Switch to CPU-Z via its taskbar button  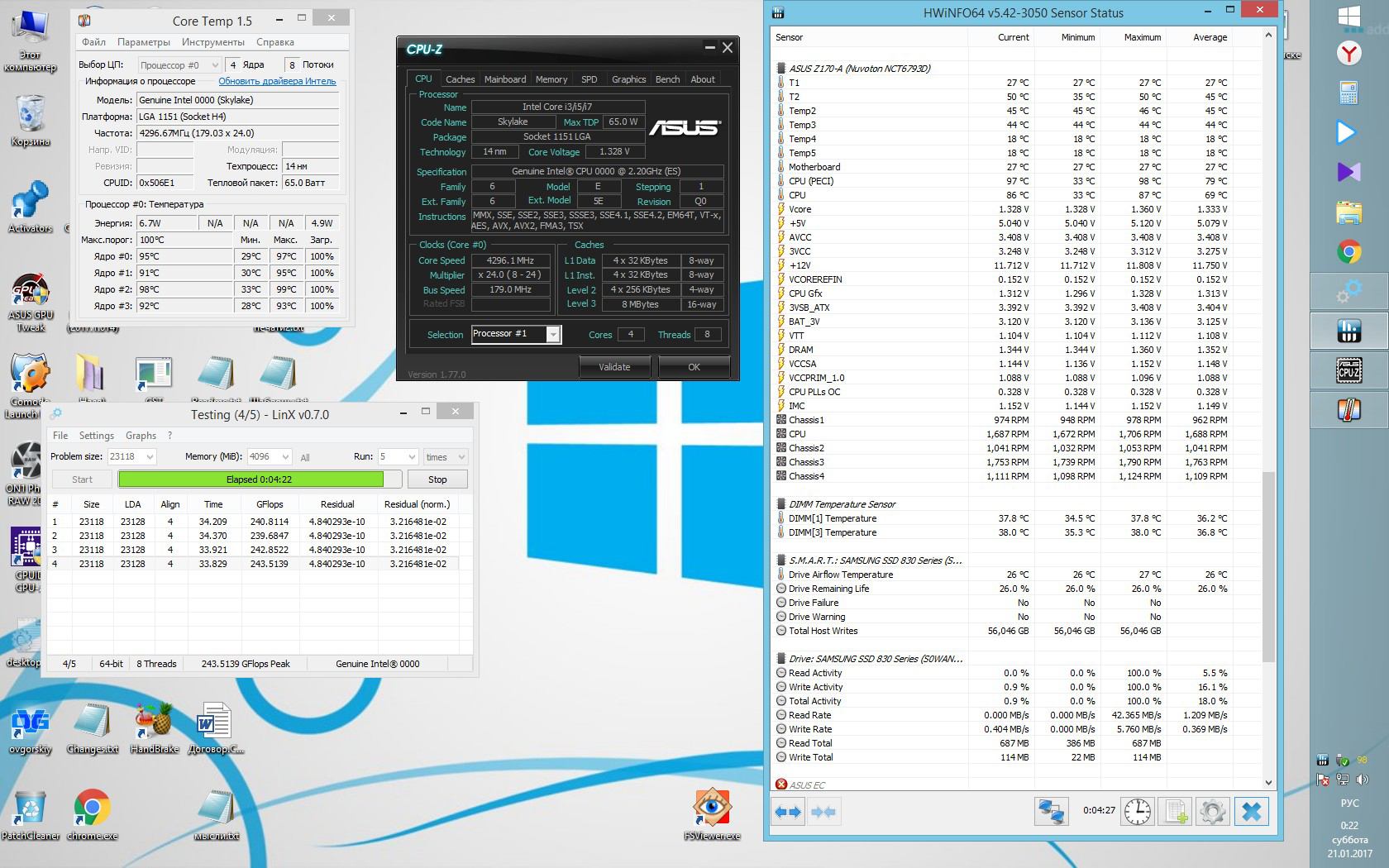click(1349, 371)
